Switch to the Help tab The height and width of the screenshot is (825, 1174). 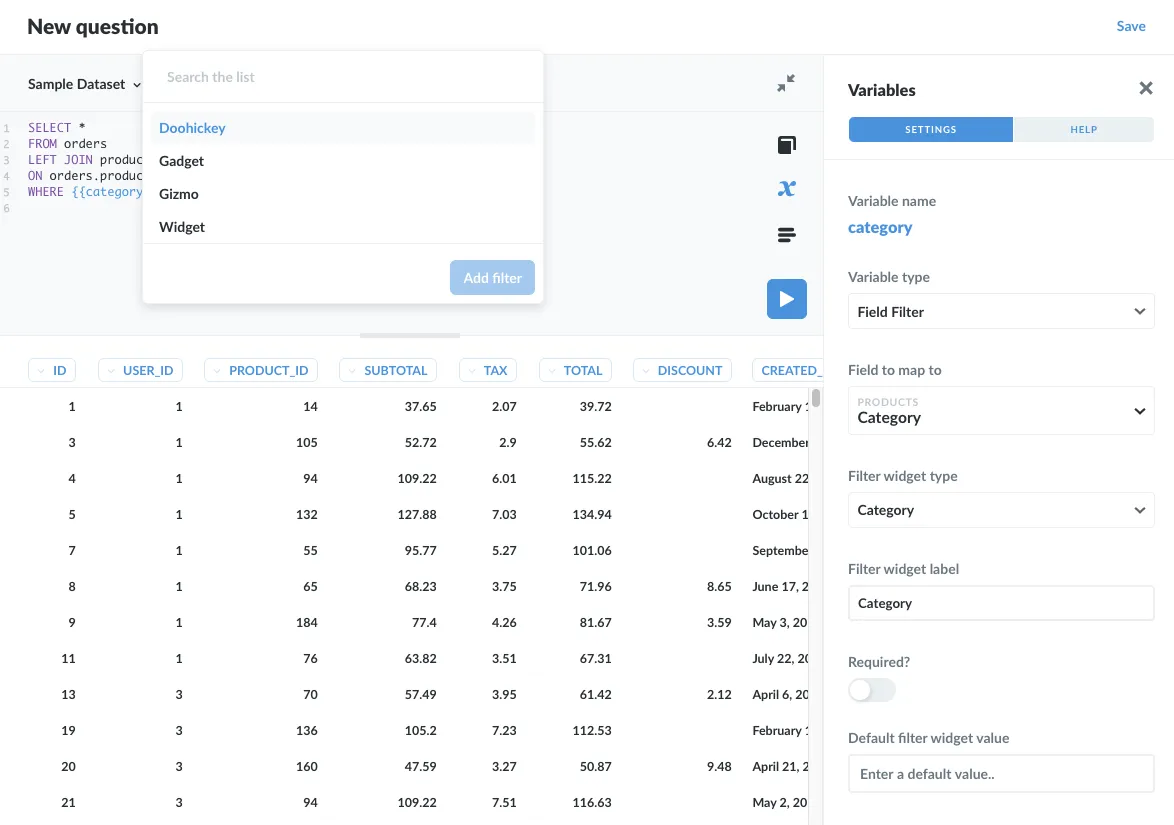click(x=1083, y=130)
